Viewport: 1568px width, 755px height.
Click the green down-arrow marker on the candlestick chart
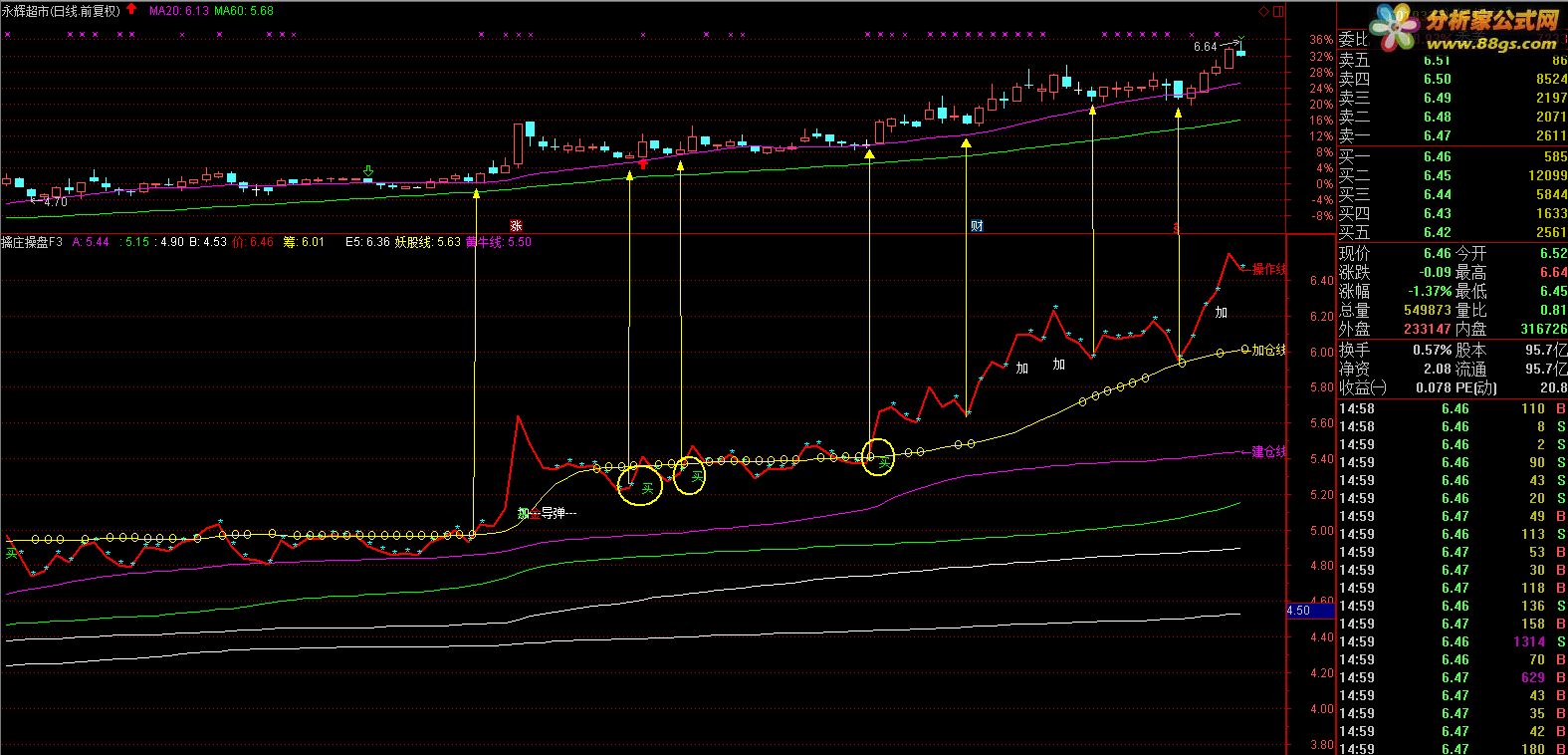(x=368, y=170)
